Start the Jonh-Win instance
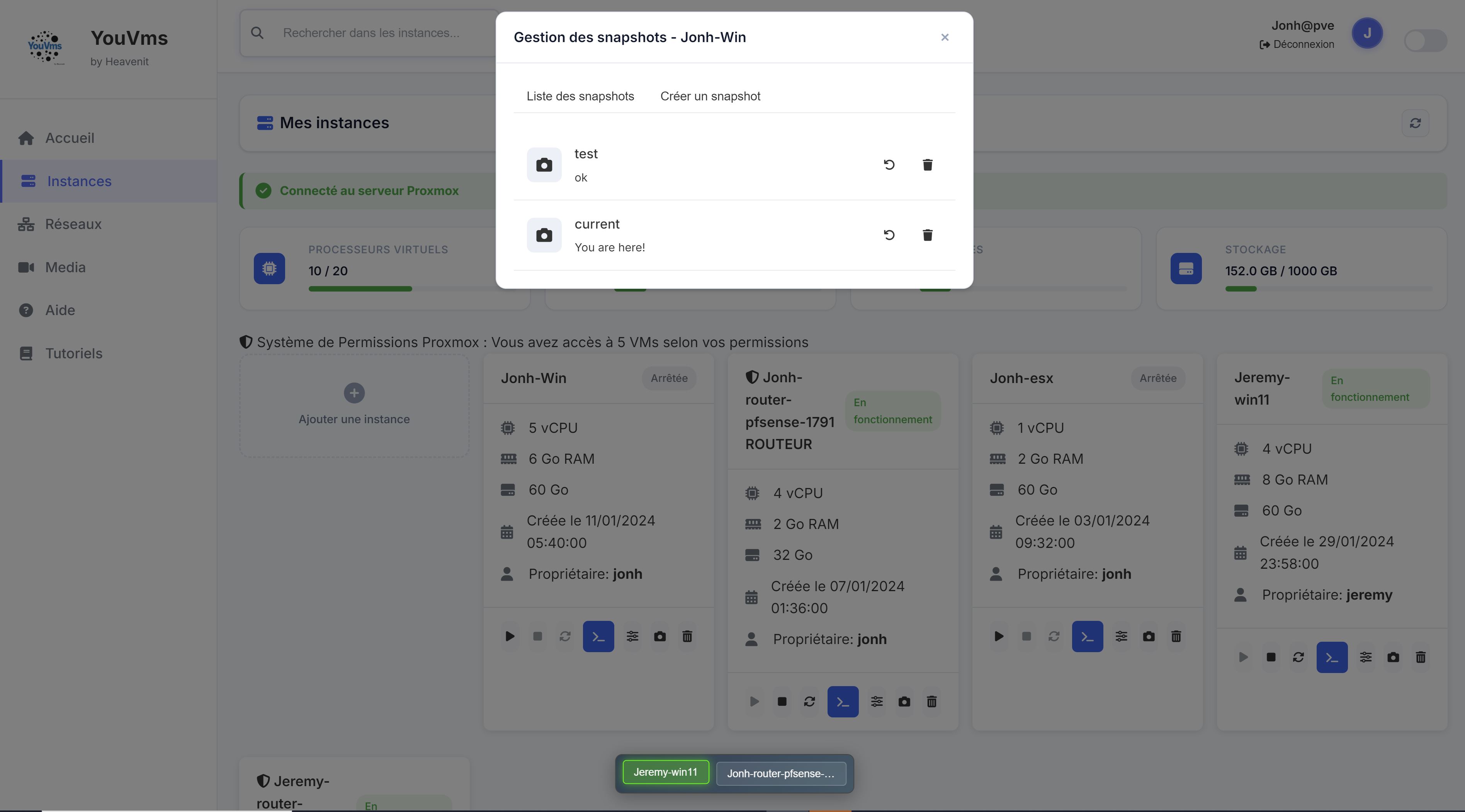1465x812 pixels. click(x=510, y=636)
